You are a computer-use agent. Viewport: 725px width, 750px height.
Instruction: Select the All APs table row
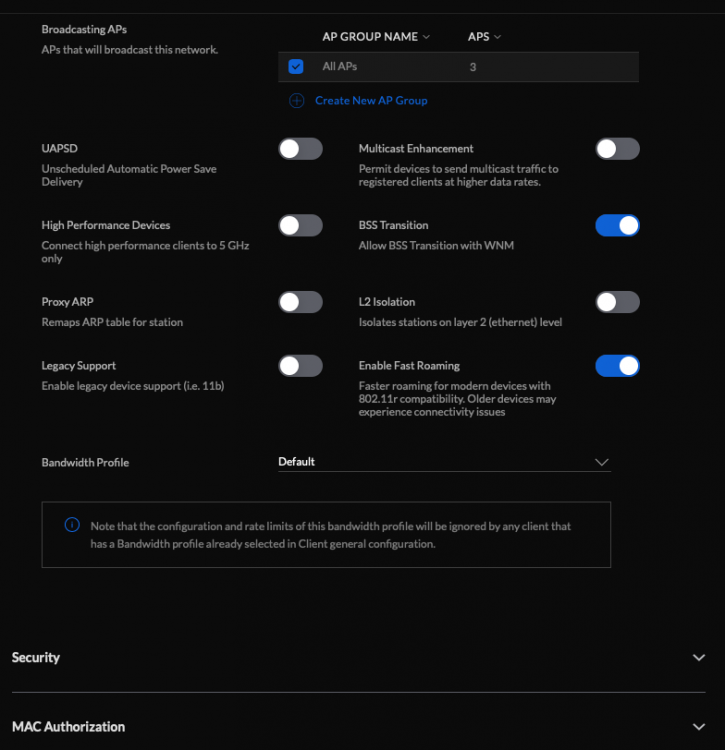(456, 67)
